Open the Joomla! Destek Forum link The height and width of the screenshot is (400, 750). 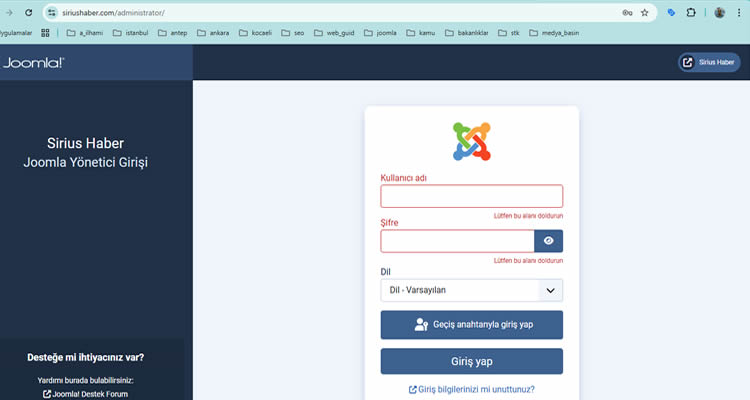point(86,394)
